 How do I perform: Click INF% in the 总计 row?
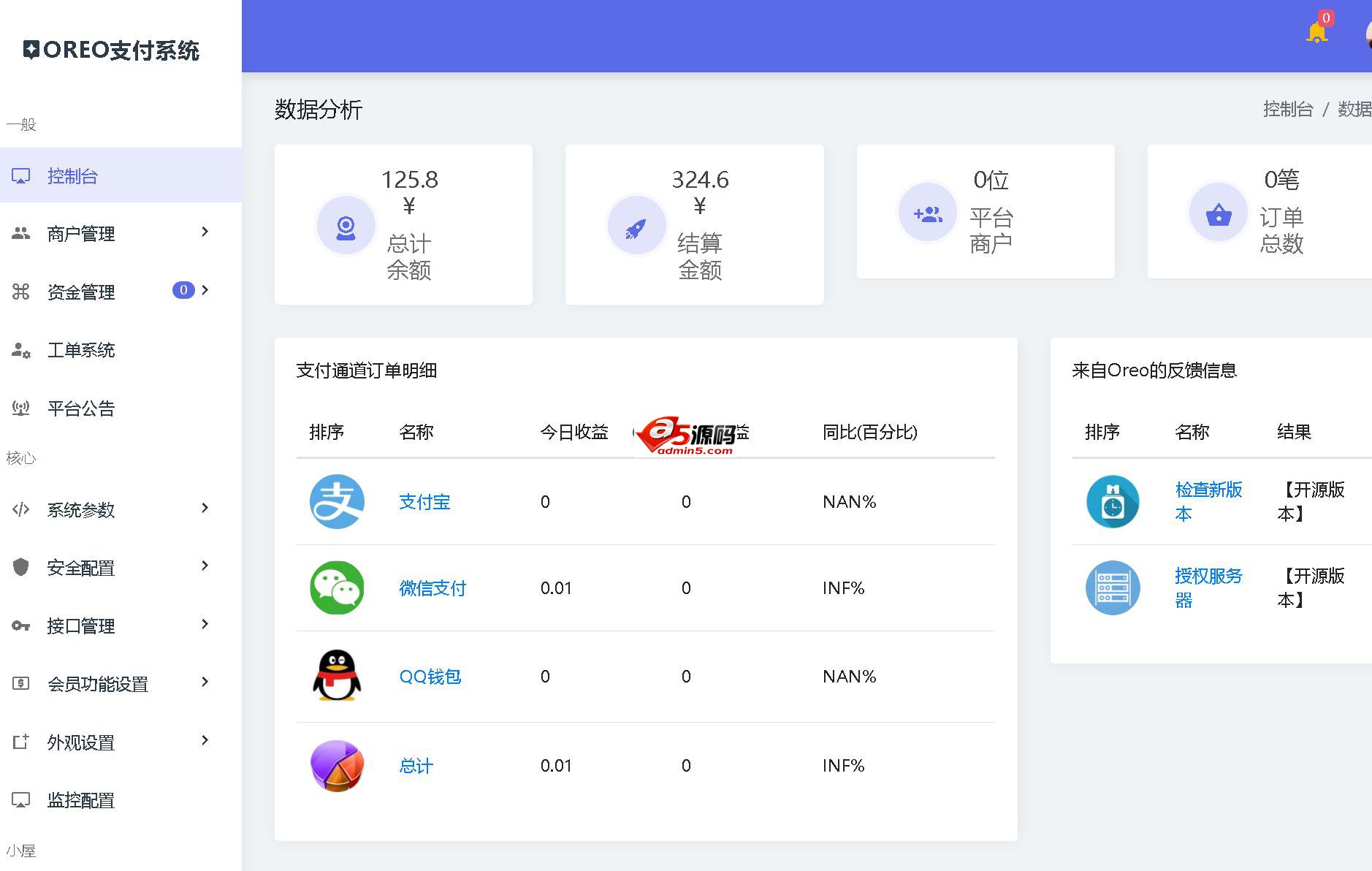click(x=843, y=766)
